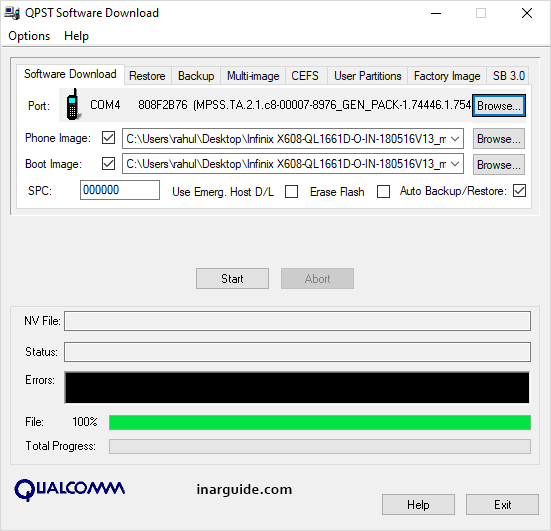Screen dimensions: 551x531
Task: Toggle the Phone Image checkbox
Action: 108,138
